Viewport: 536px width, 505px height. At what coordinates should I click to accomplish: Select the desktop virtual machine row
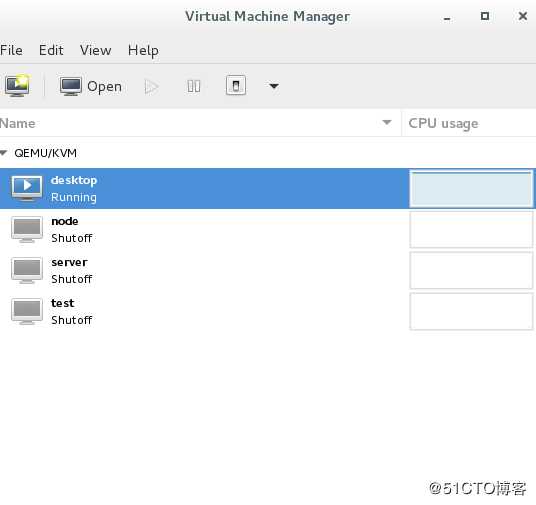click(268, 188)
